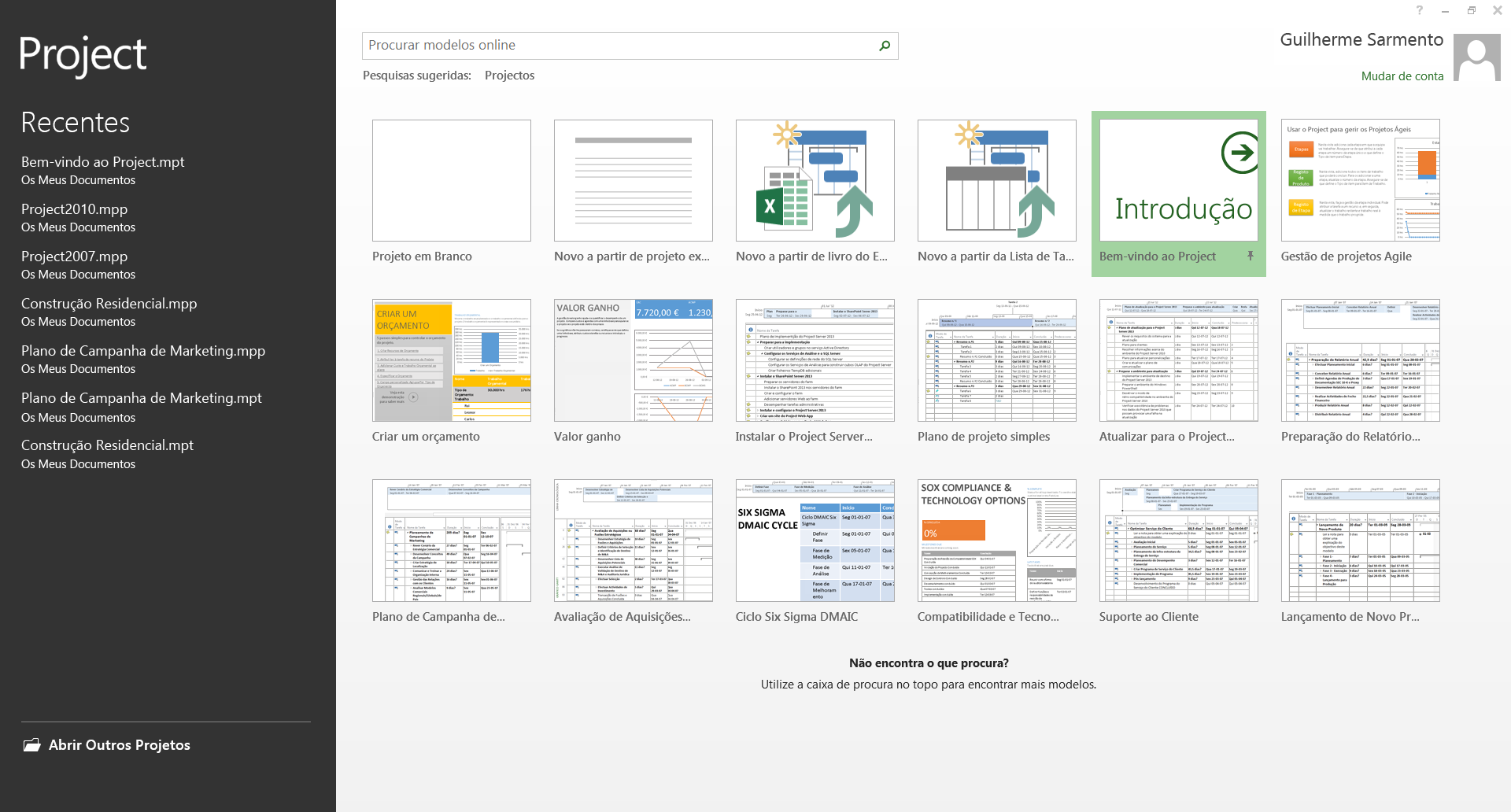
Task: Click the Bem-vindo ao Project tile label
Action: (1157, 257)
